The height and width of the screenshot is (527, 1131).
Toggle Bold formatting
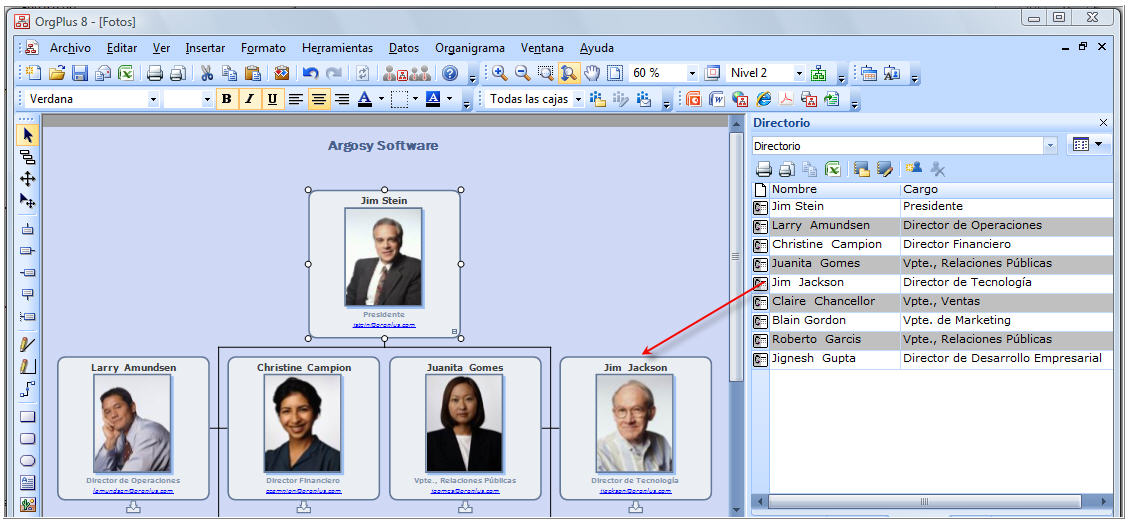click(x=226, y=99)
